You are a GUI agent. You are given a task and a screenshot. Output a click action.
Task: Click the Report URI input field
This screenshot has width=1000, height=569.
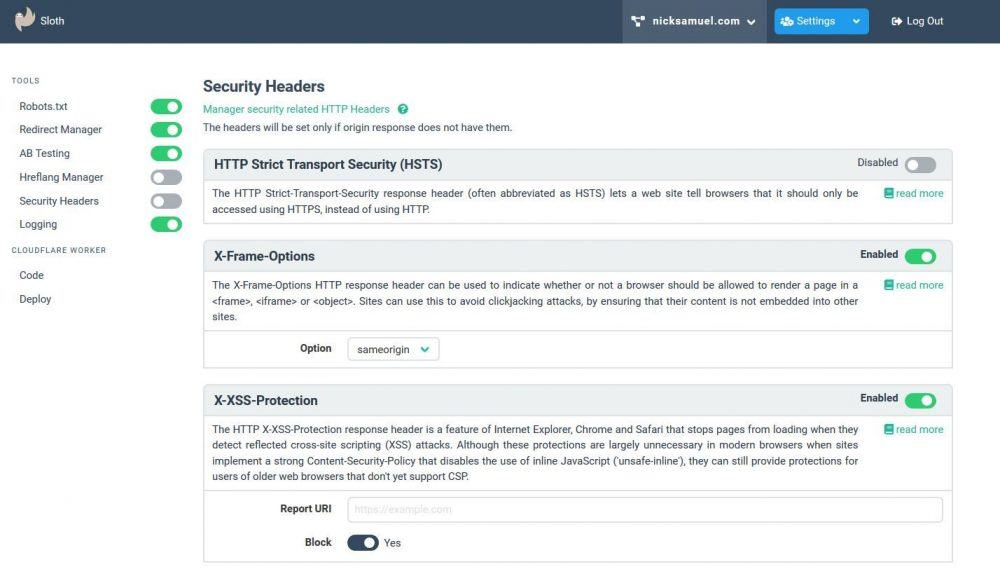click(645, 509)
